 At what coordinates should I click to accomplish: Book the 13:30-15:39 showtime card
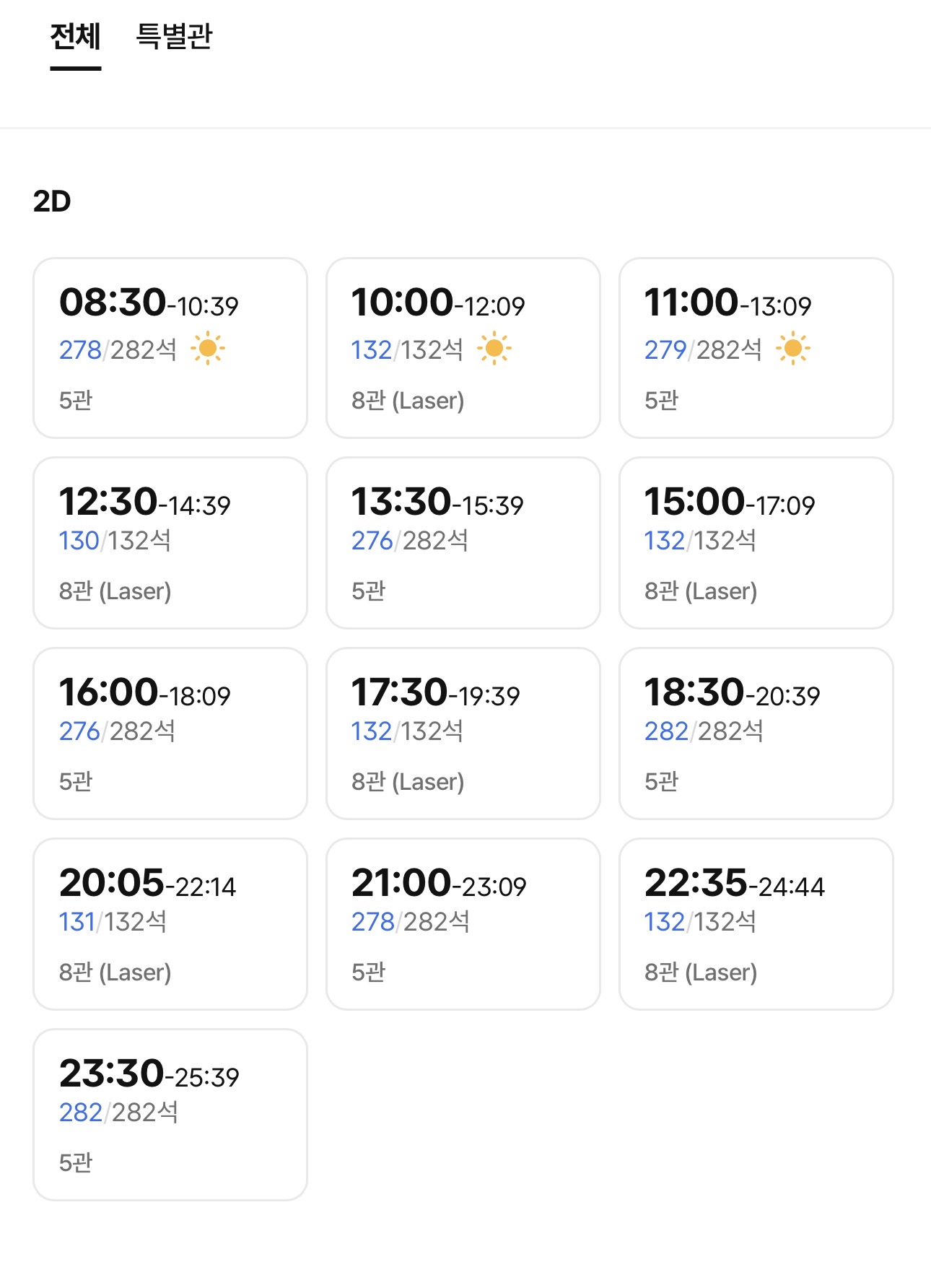point(463,543)
